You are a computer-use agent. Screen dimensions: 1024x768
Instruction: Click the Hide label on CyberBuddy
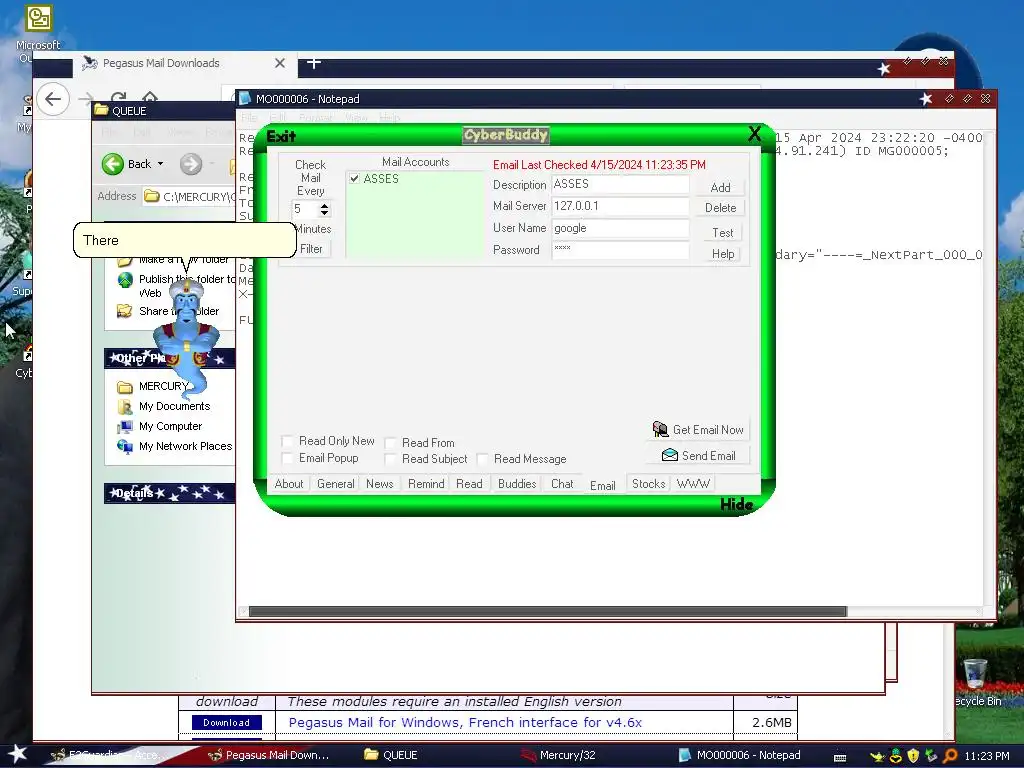pos(736,504)
